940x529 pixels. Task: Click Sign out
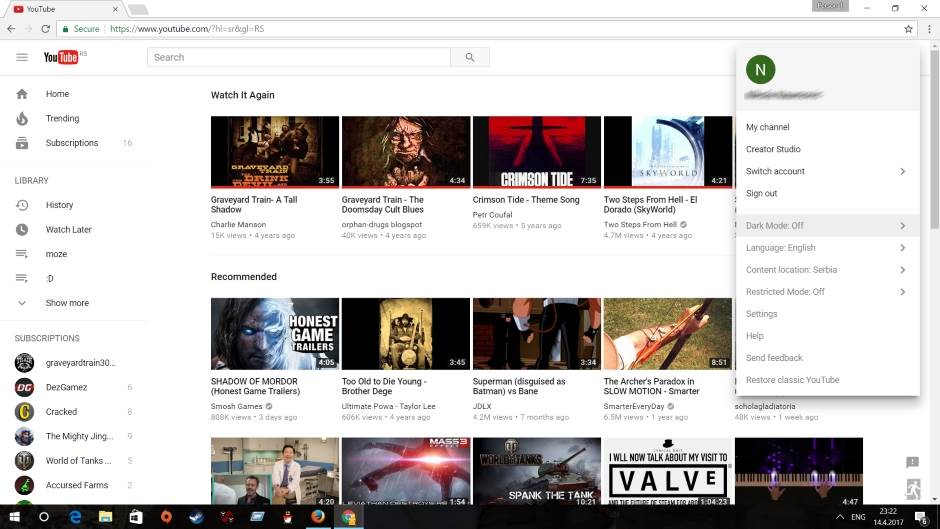pos(827,193)
